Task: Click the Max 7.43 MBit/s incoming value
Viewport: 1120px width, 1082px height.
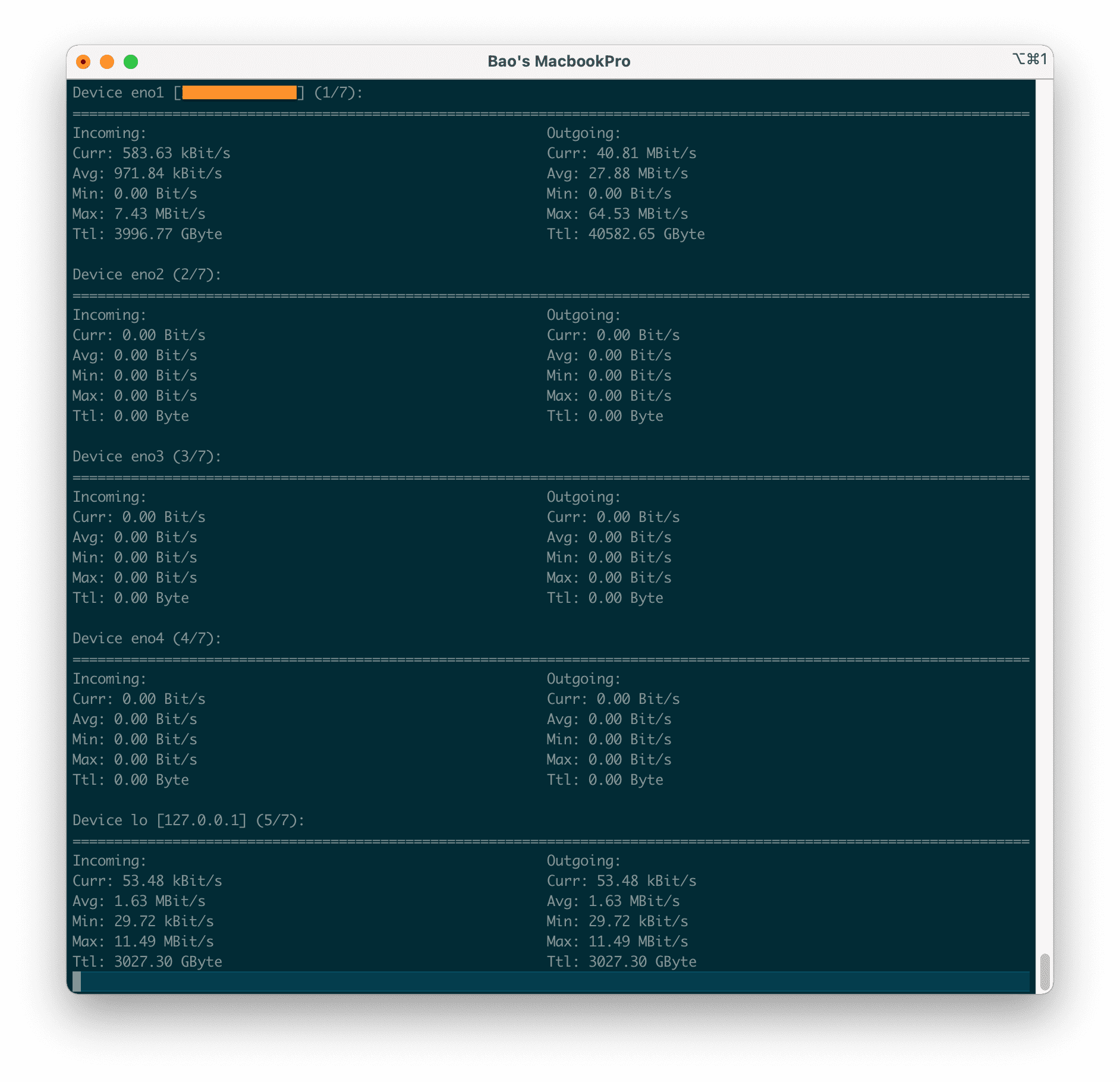Action: click(139, 213)
